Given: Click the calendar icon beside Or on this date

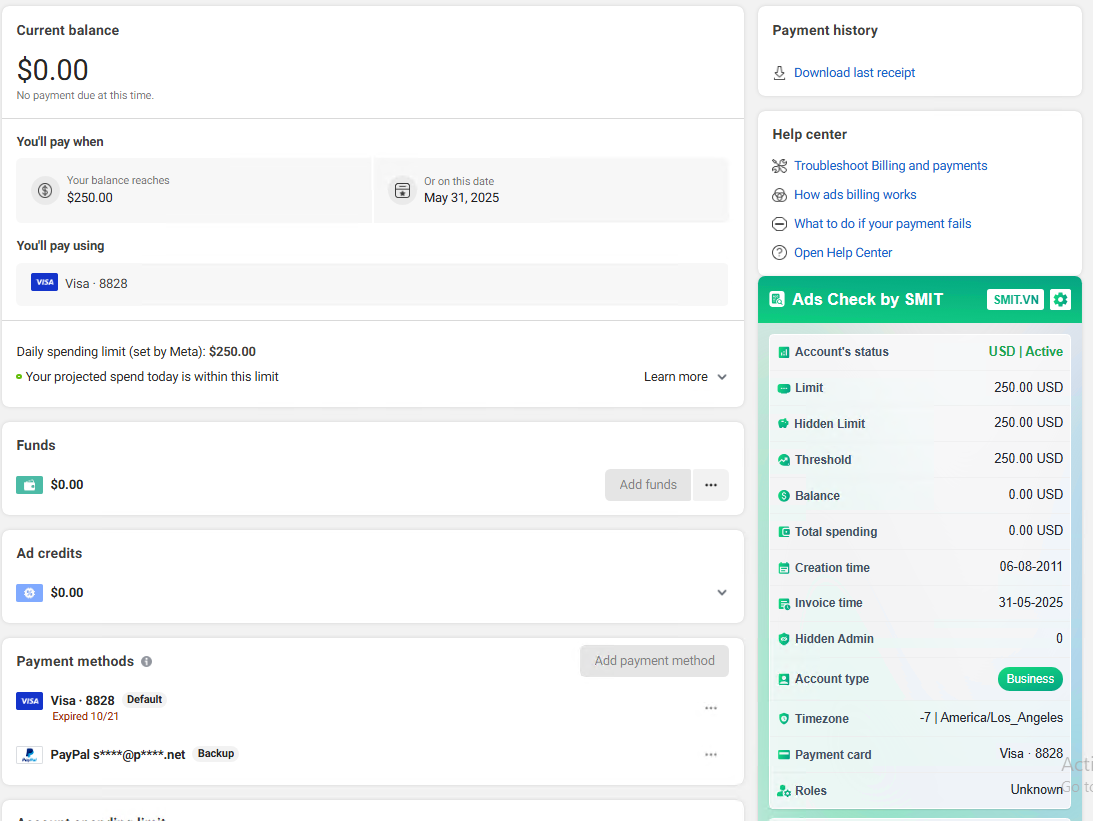Looking at the screenshot, I should tap(402, 190).
